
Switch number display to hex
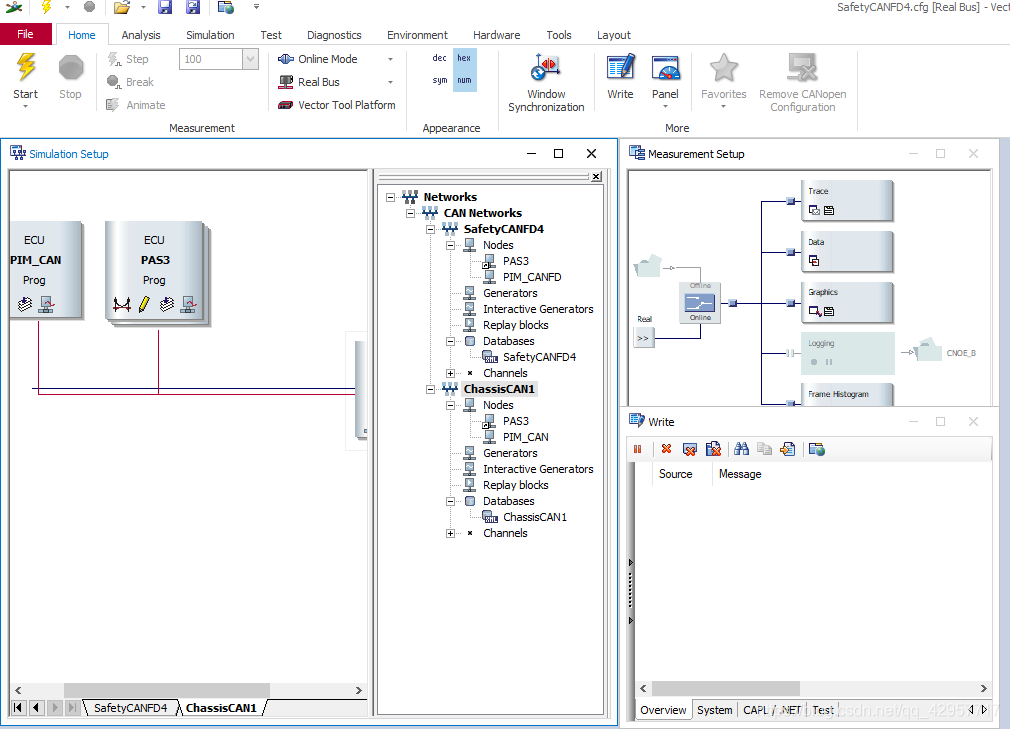coord(464,58)
